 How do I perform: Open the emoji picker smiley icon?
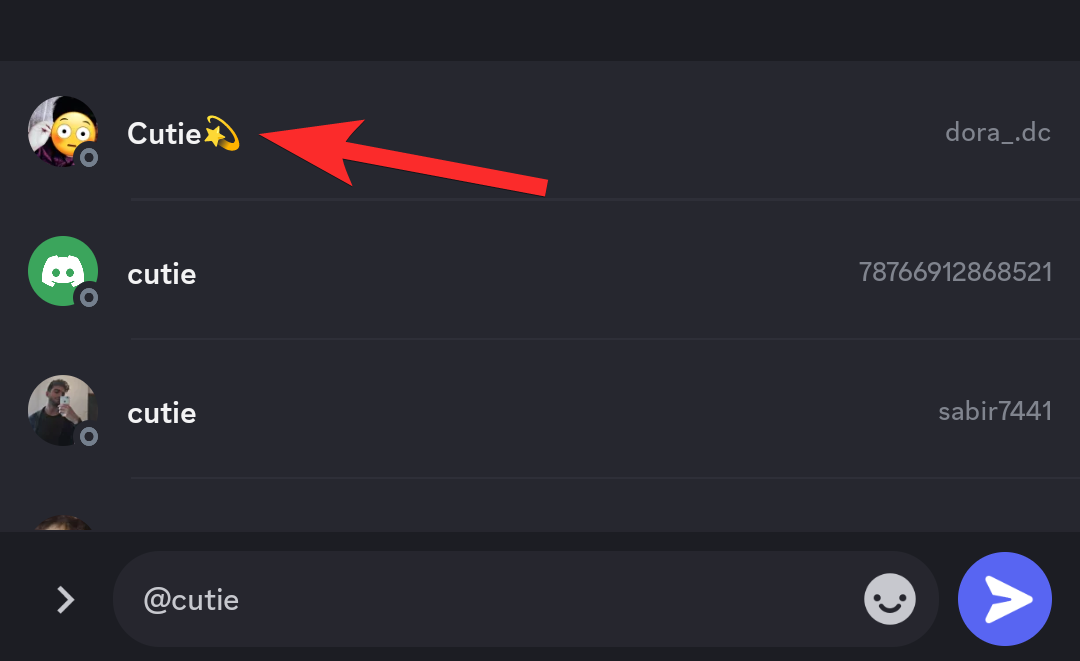890,599
